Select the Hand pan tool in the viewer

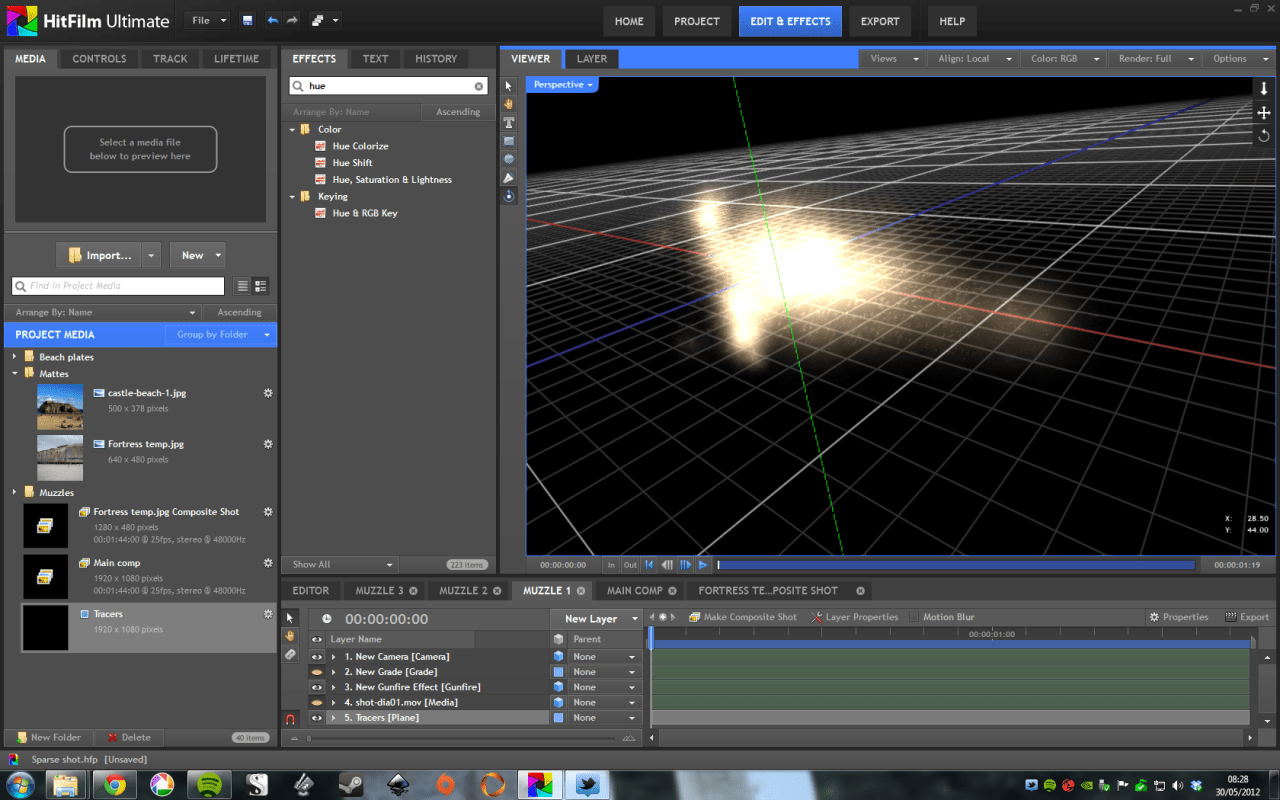[508, 104]
